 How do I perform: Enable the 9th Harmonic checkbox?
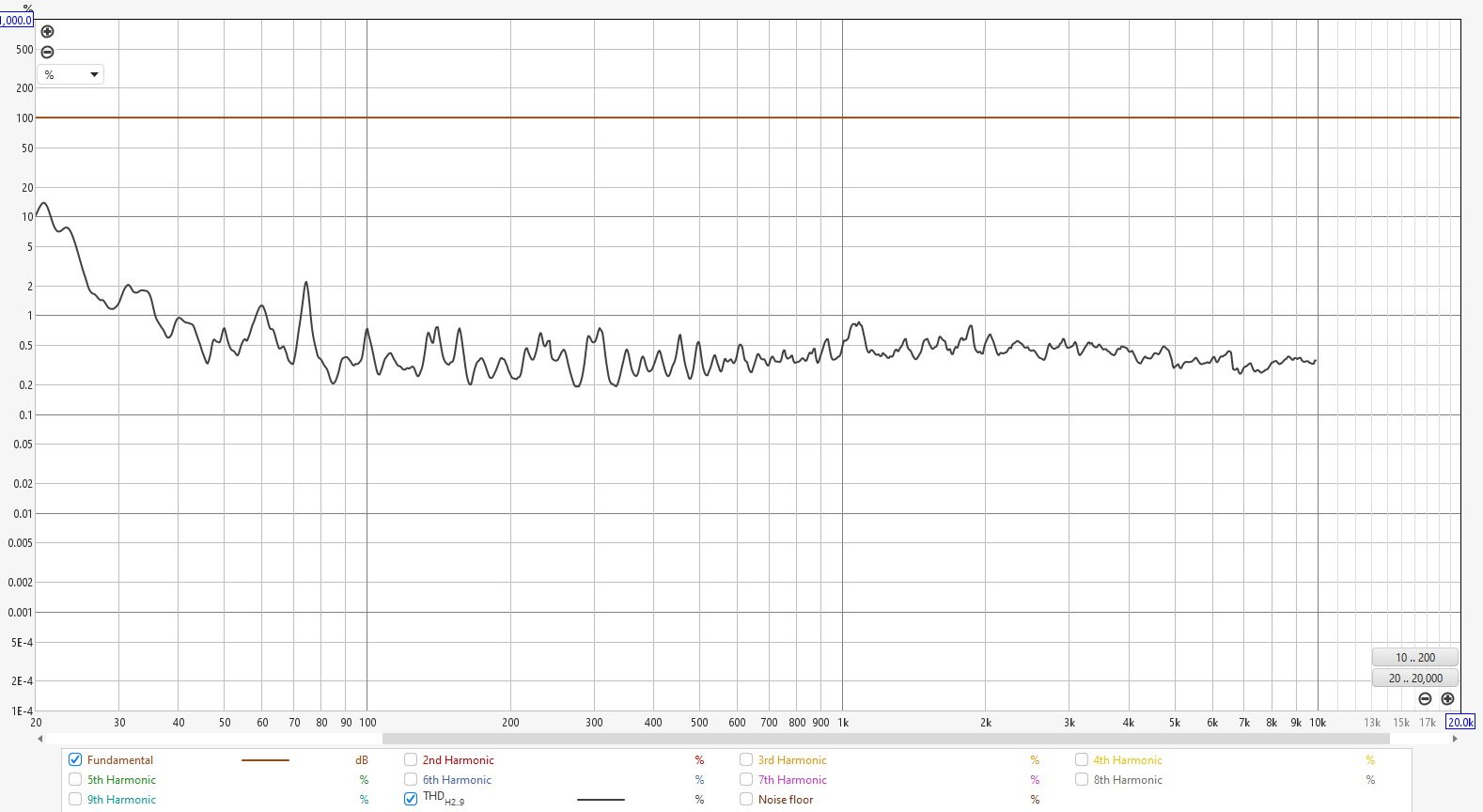pos(75,799)
